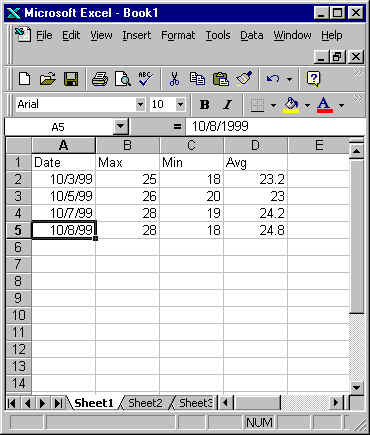Open the Edit menu
Screen dimensions: 370x435
tap(71, 35)
